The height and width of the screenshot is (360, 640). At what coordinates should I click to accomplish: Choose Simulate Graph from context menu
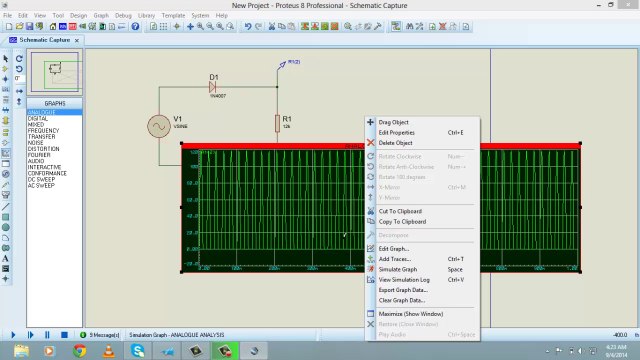click(x=422, y=269)
